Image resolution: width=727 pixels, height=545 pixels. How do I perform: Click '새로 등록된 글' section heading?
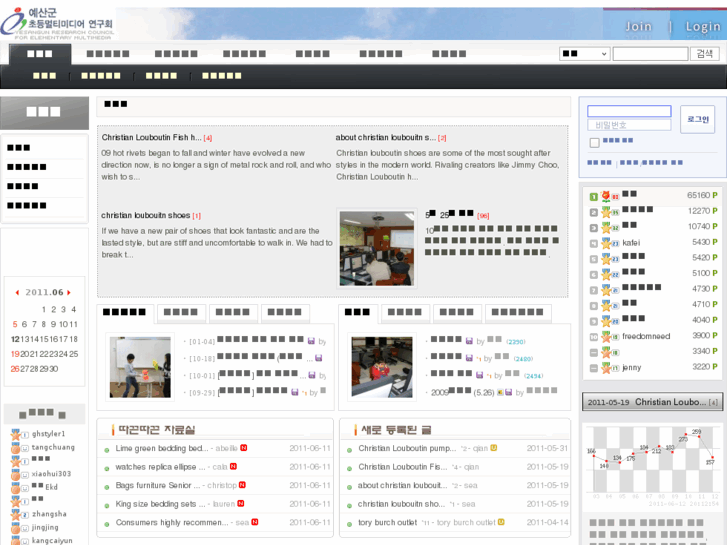(395, 430)
